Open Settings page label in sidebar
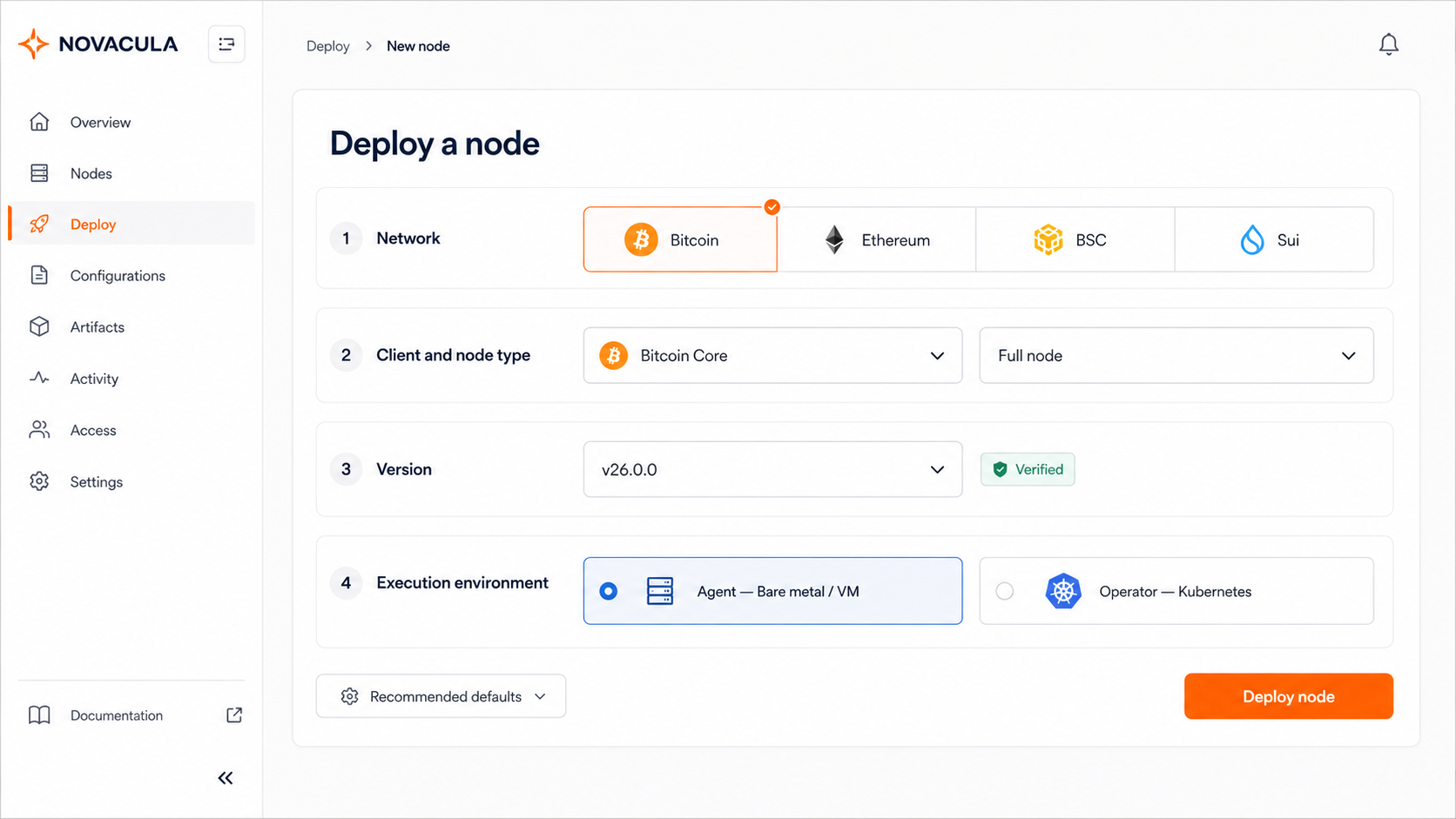 97,482
